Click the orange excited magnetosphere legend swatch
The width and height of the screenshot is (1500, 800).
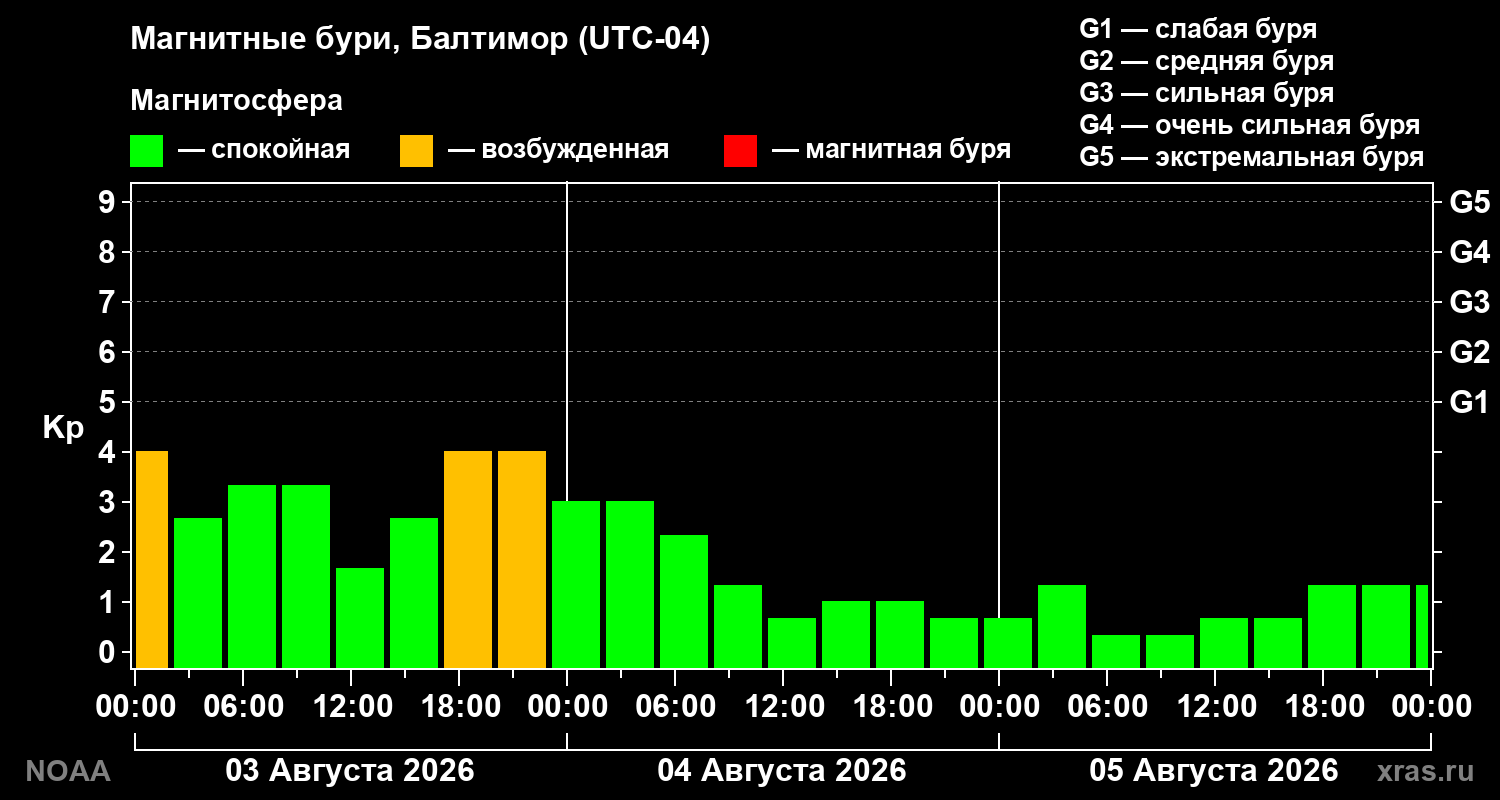[416, 151]
